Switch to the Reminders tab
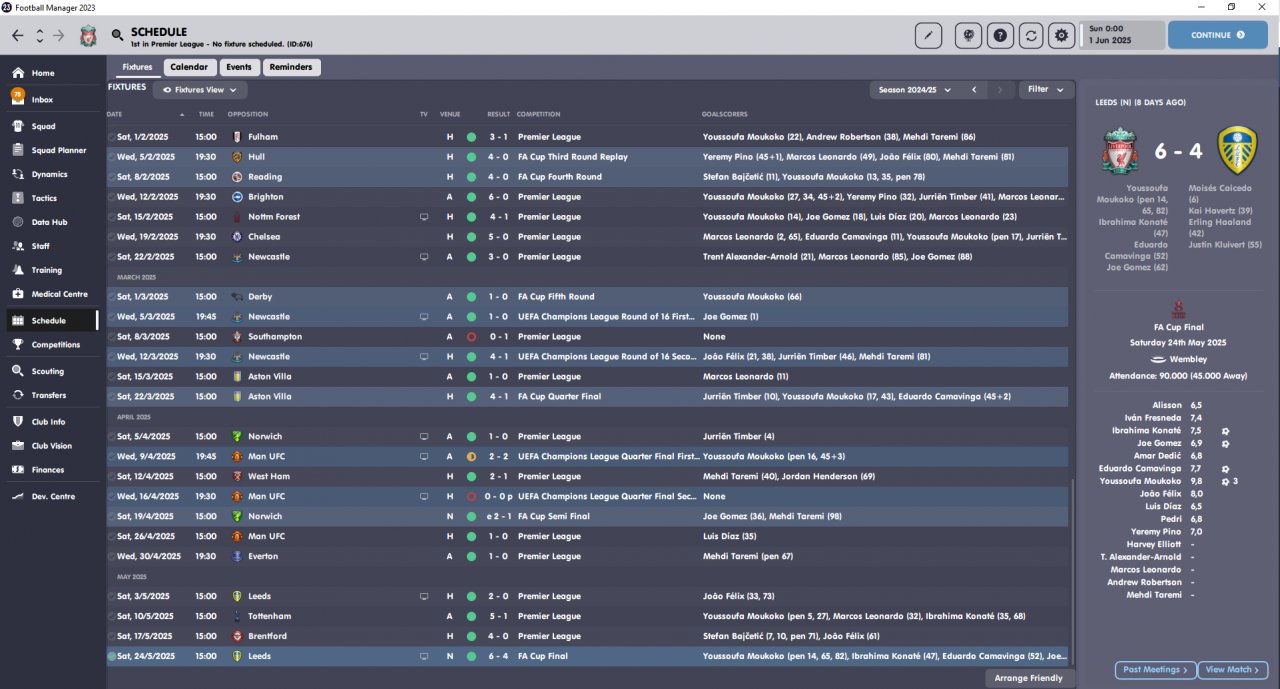This screenshot has height=689, width=1280. (x=291, y=67)
